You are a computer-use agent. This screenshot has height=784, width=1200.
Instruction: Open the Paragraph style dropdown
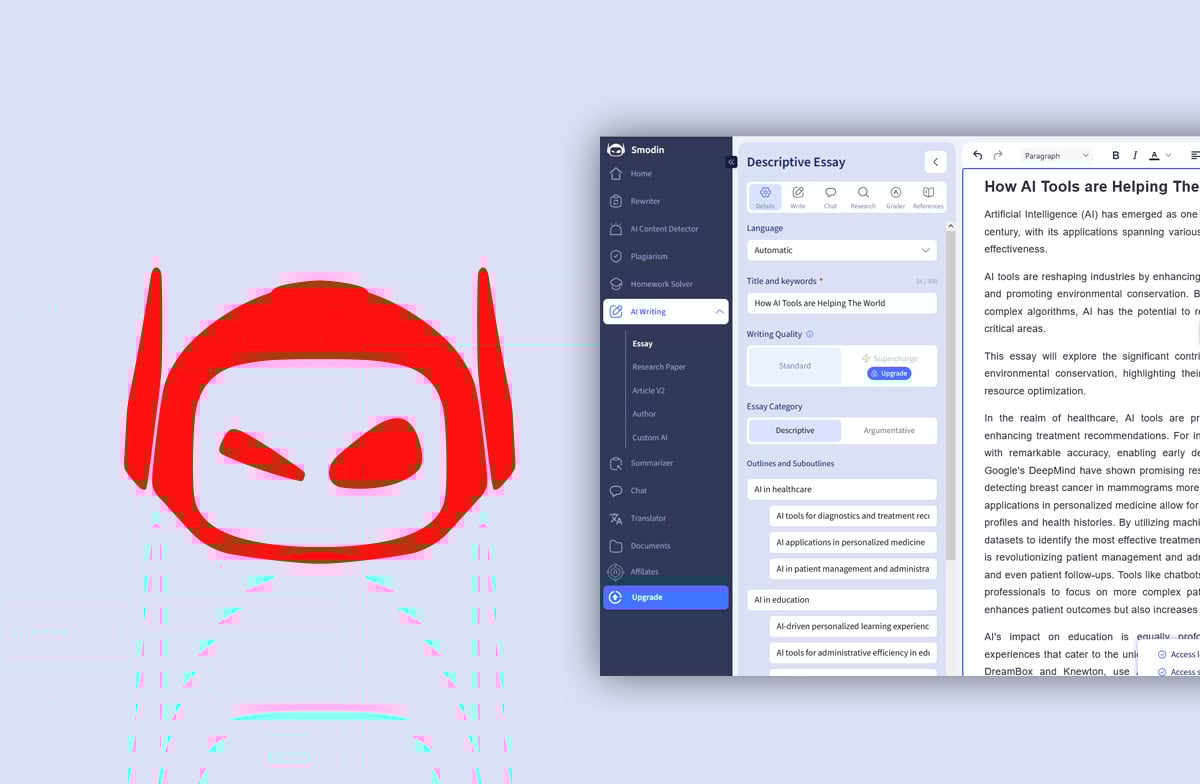click(x=1056, y=156)
